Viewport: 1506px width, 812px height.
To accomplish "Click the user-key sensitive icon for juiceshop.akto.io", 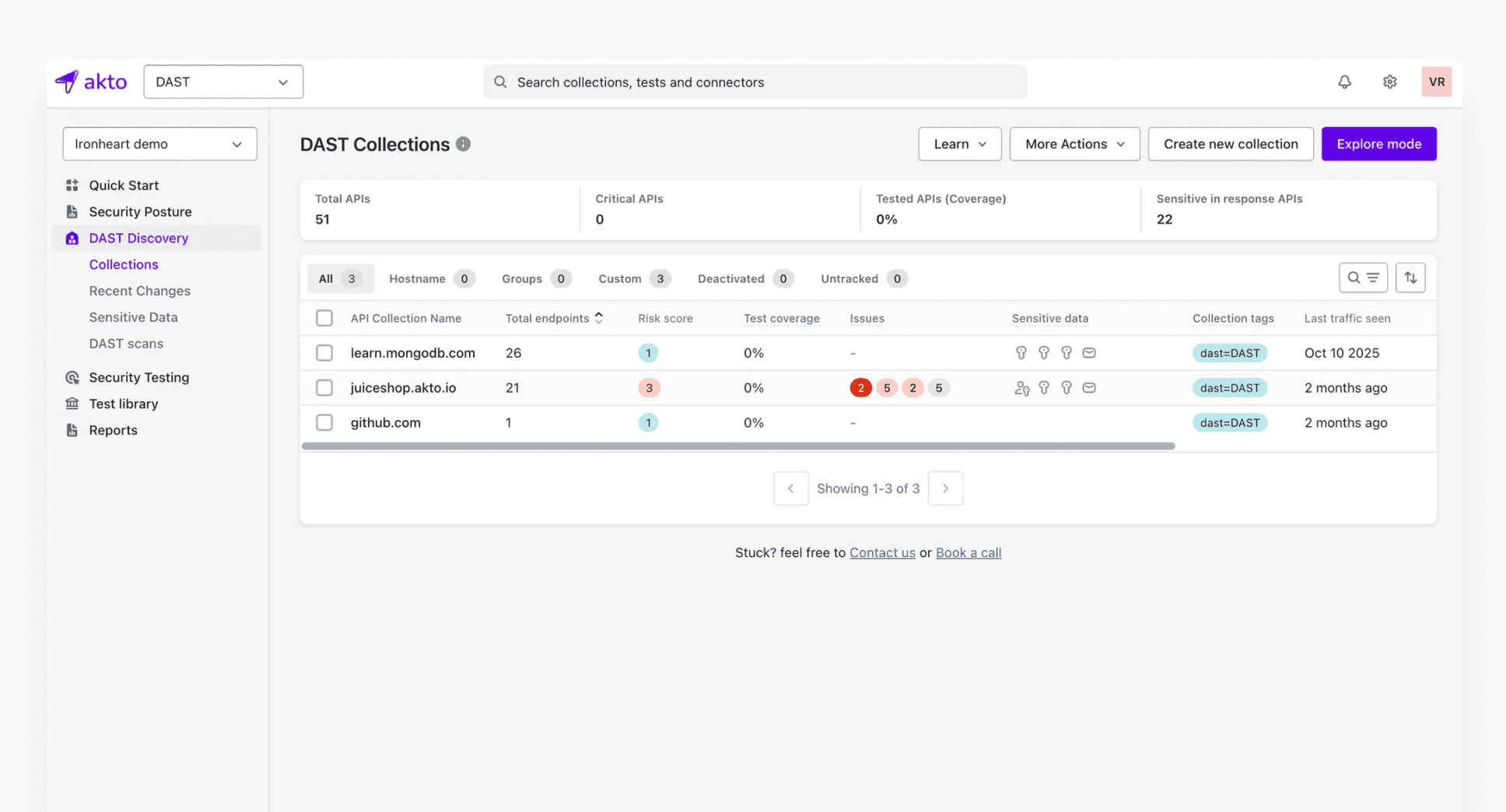I will click(1022, 388).
